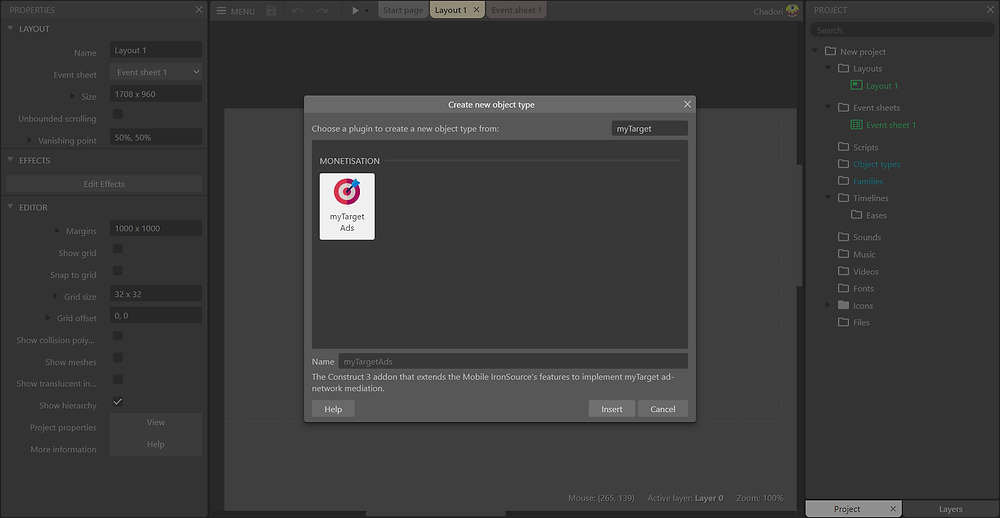Image resolution: width=1000 pixels, height=518 pixels.
Task: Open the preview options dropdown arrow
Action: click(x=367, y=11)
